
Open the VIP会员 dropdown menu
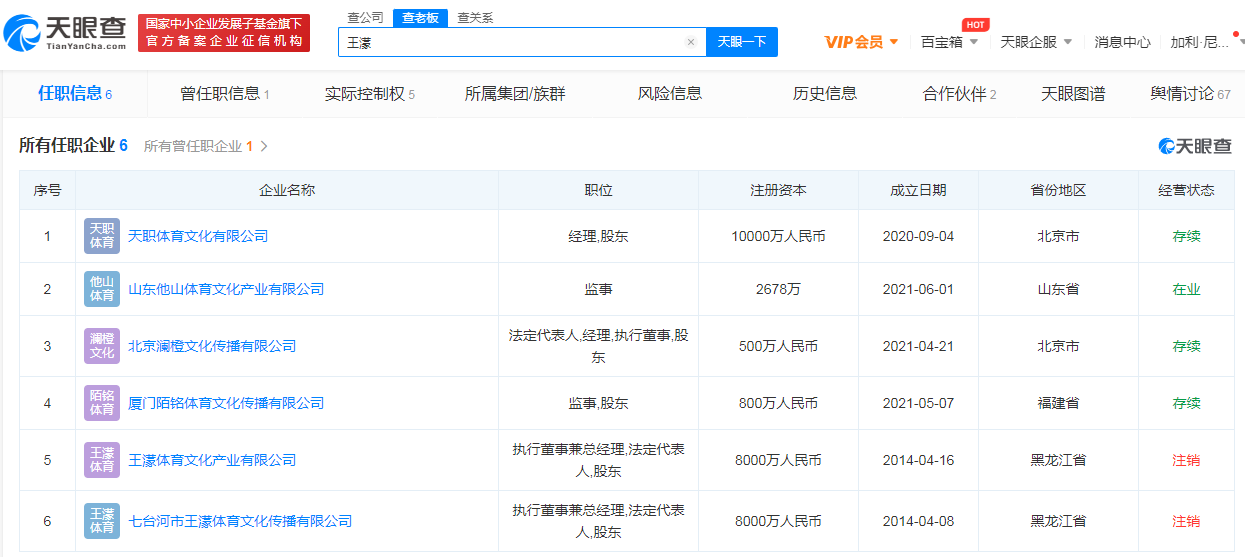pyautogui.click(x=862, y=42)
